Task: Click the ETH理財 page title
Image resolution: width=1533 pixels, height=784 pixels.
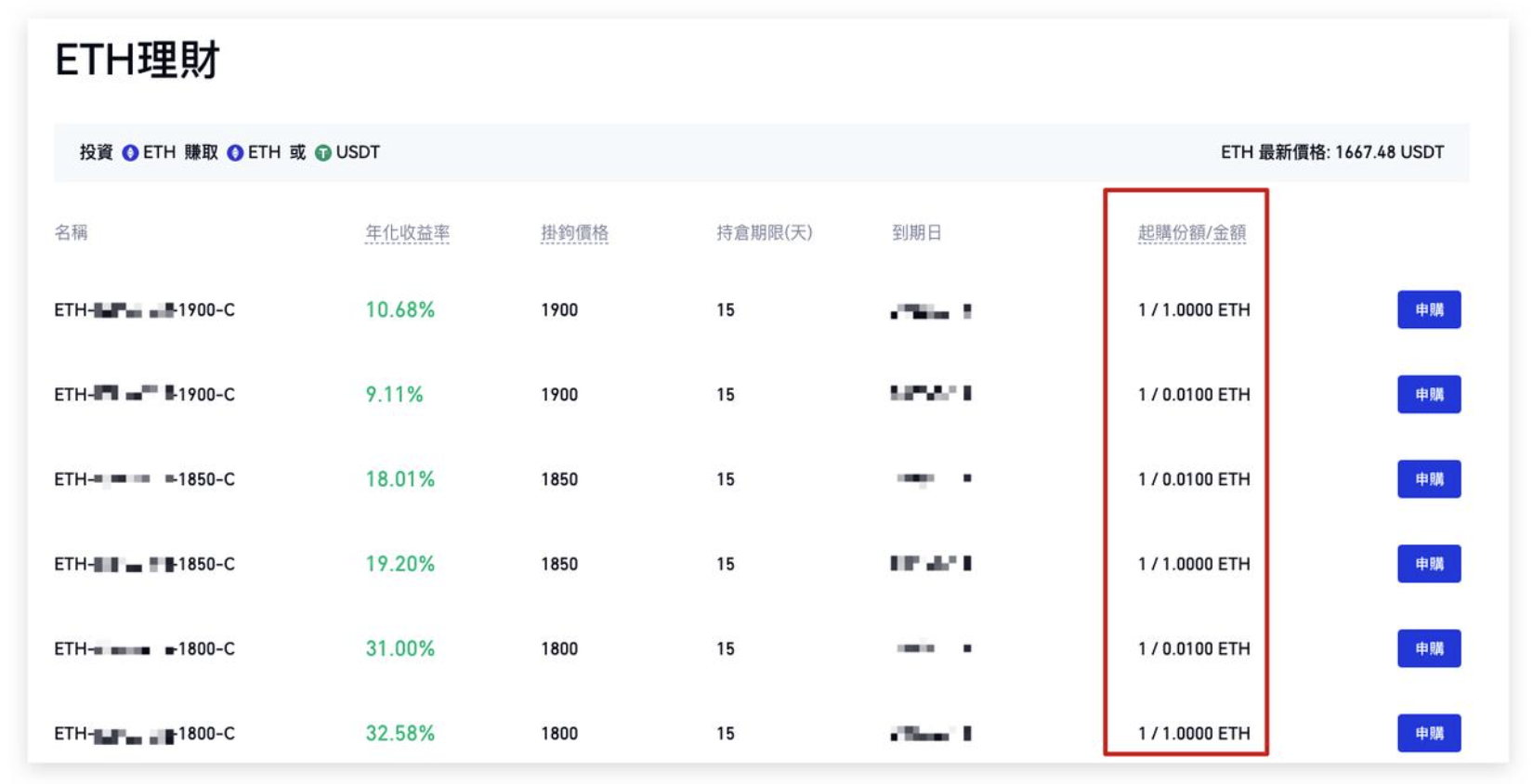Action: 138,60
